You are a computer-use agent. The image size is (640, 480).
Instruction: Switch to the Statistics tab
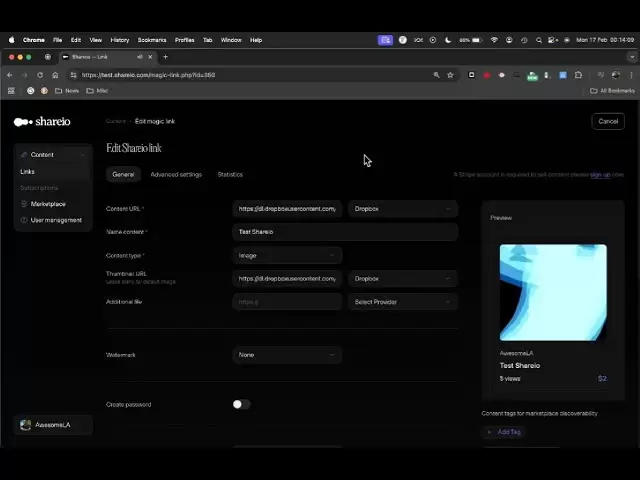tap(230, 175)
